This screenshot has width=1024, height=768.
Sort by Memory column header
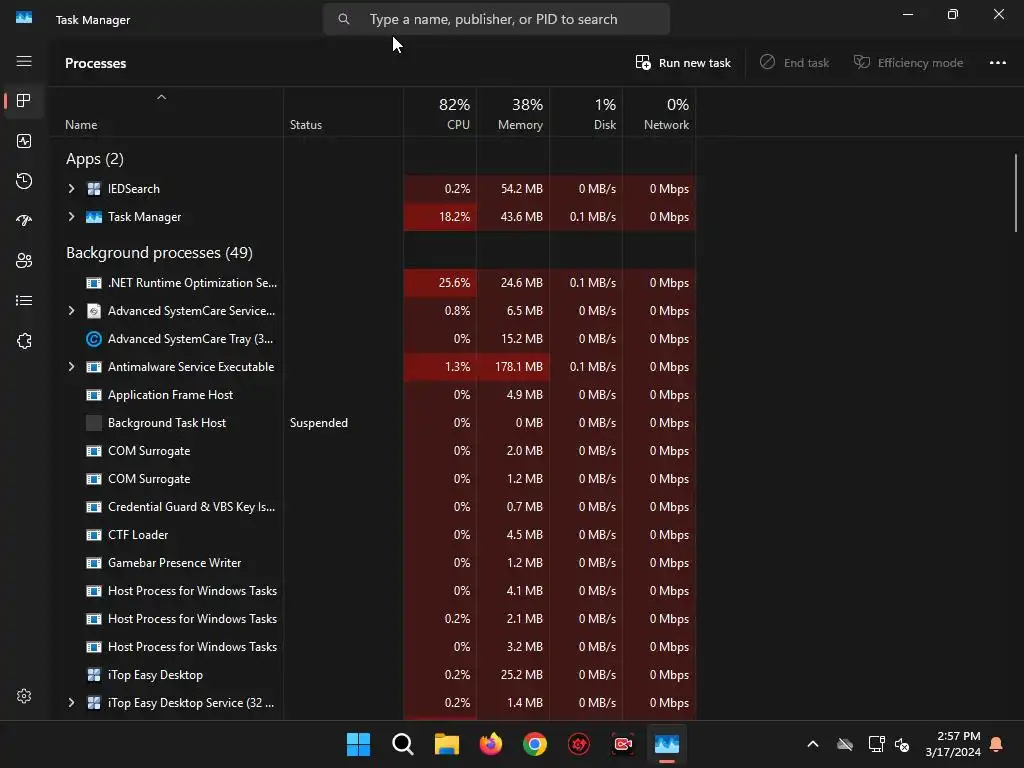click(x=513, y=113)
